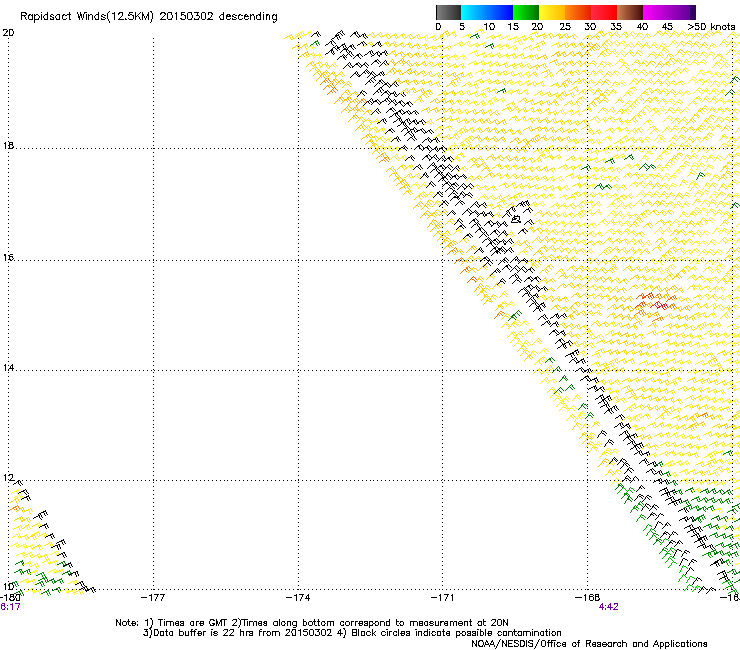Image resolution: width=740 pixels, height=650 pixels.
Task: Click the longitude label '-177' on the bottom axis
Action: (153, 598)
